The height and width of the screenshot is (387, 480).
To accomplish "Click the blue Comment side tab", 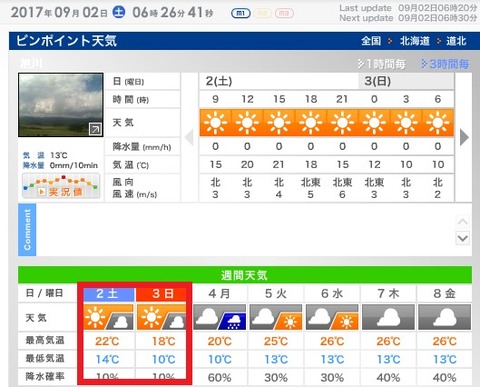I will (27, 230).
